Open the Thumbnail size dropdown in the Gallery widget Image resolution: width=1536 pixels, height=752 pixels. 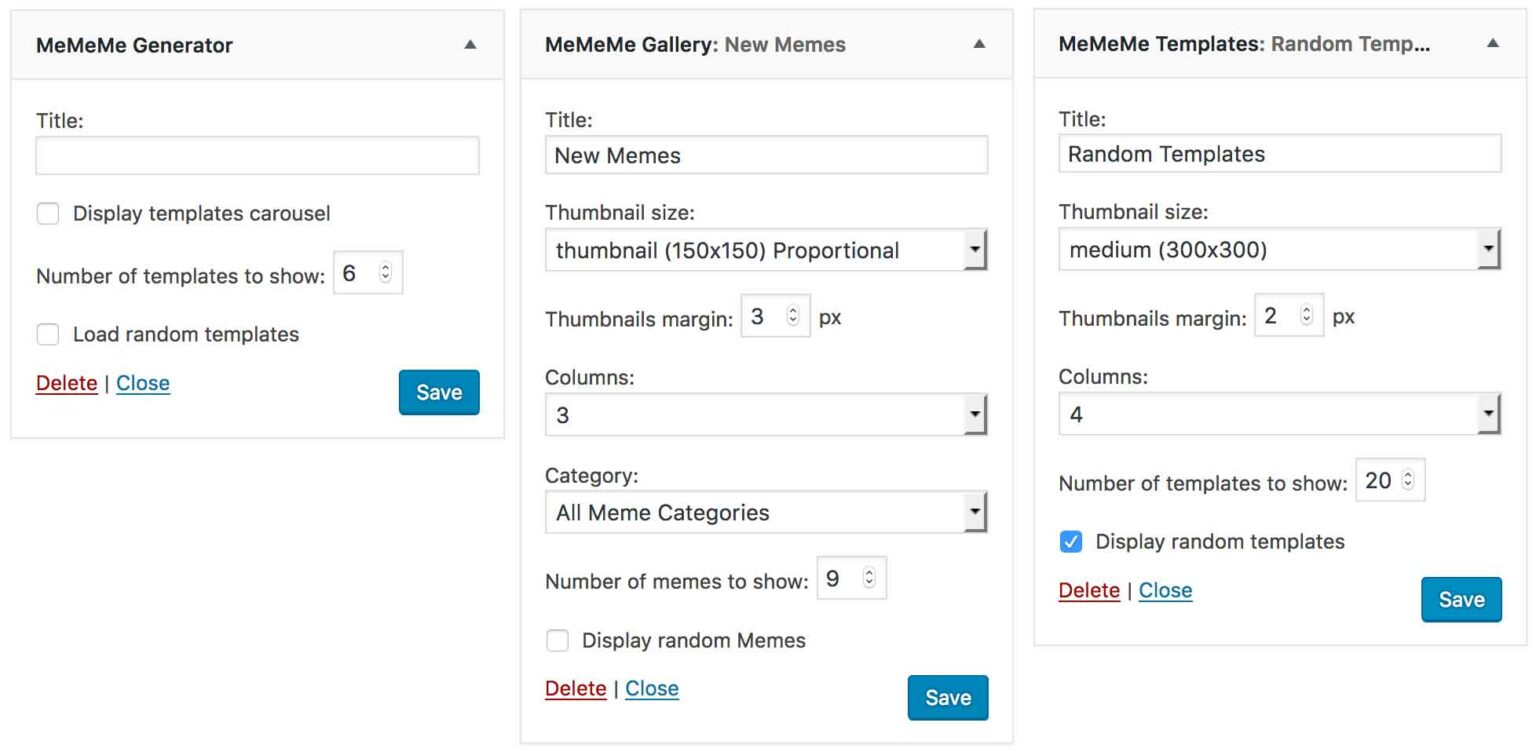(x=766, y=250)
